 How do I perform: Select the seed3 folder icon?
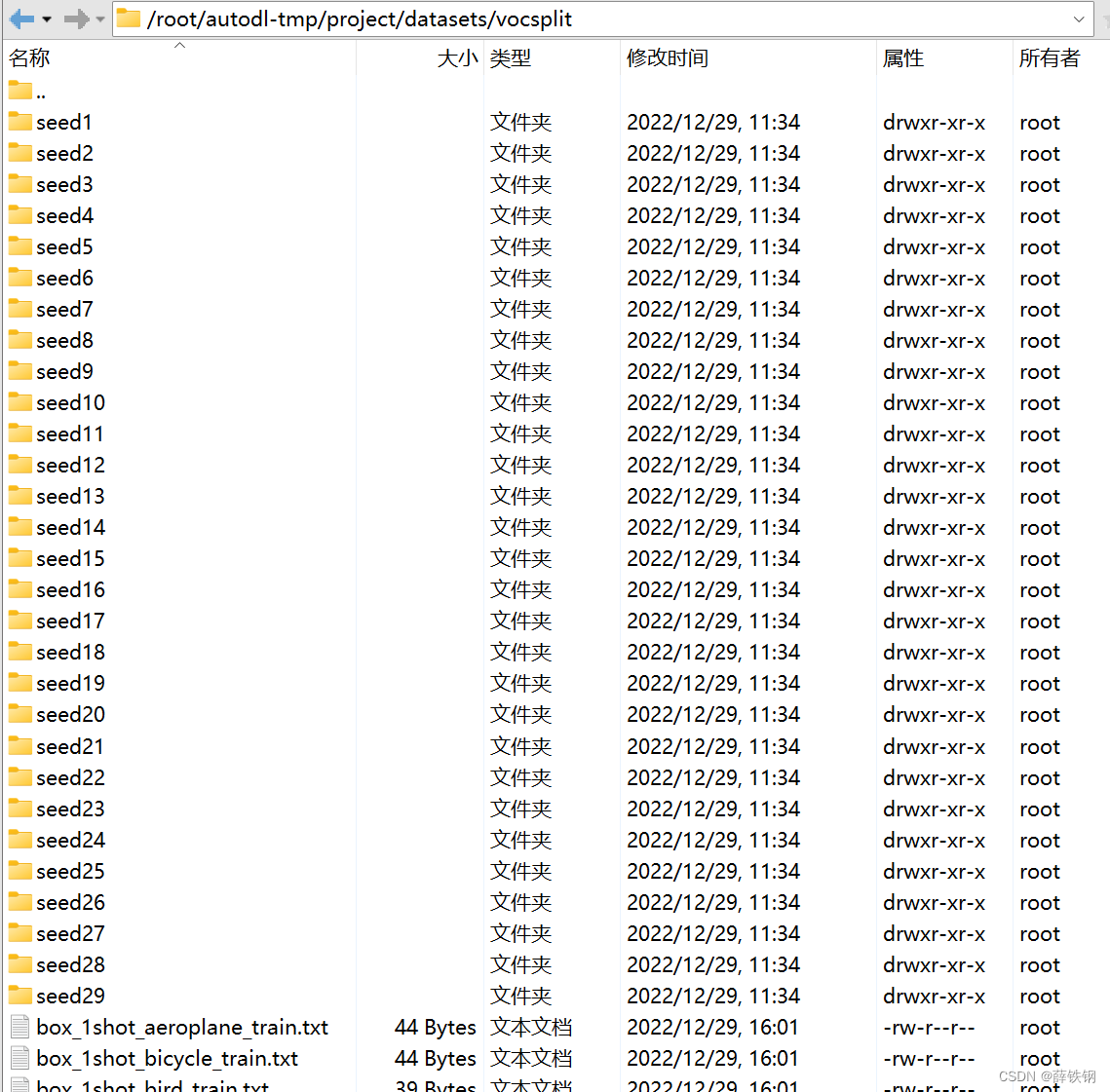[x=20, y=184]
